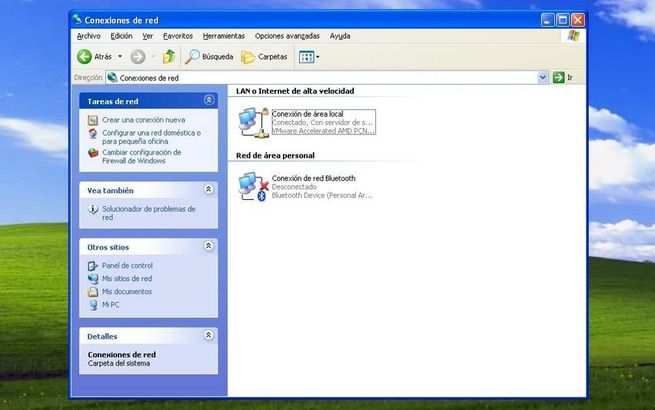The width and height of the screenshot is (655, 410).
Task: Click Cambiar configuración de Firewall link
Action: pyautogui.click(x=142, y=157)
